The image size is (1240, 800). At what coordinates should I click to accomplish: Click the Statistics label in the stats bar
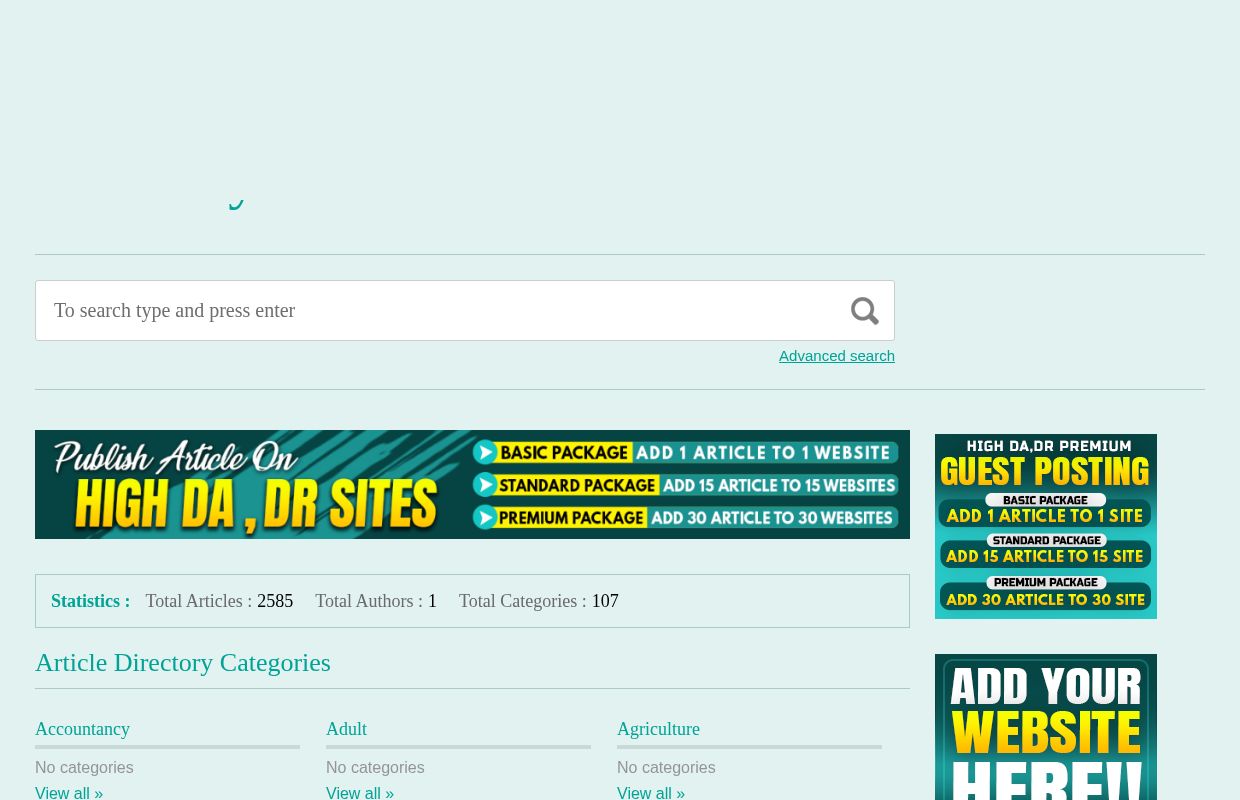click(90, 601)
